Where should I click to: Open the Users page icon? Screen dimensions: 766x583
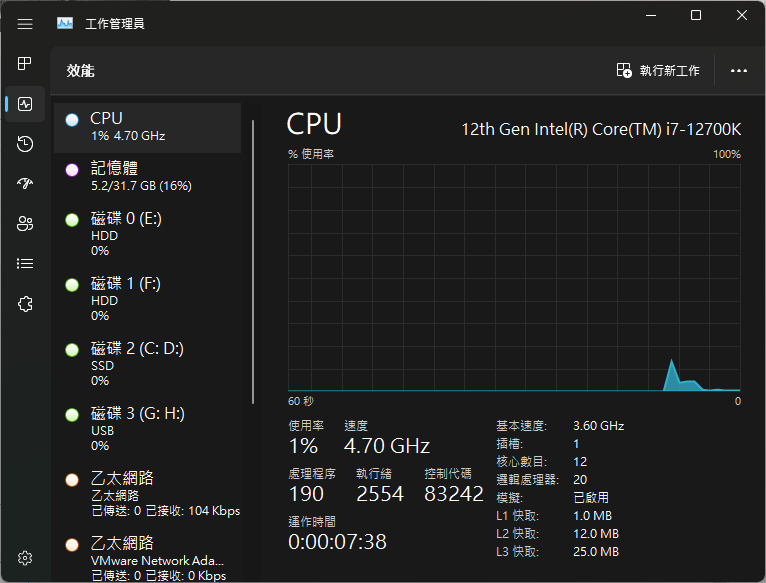25,224
